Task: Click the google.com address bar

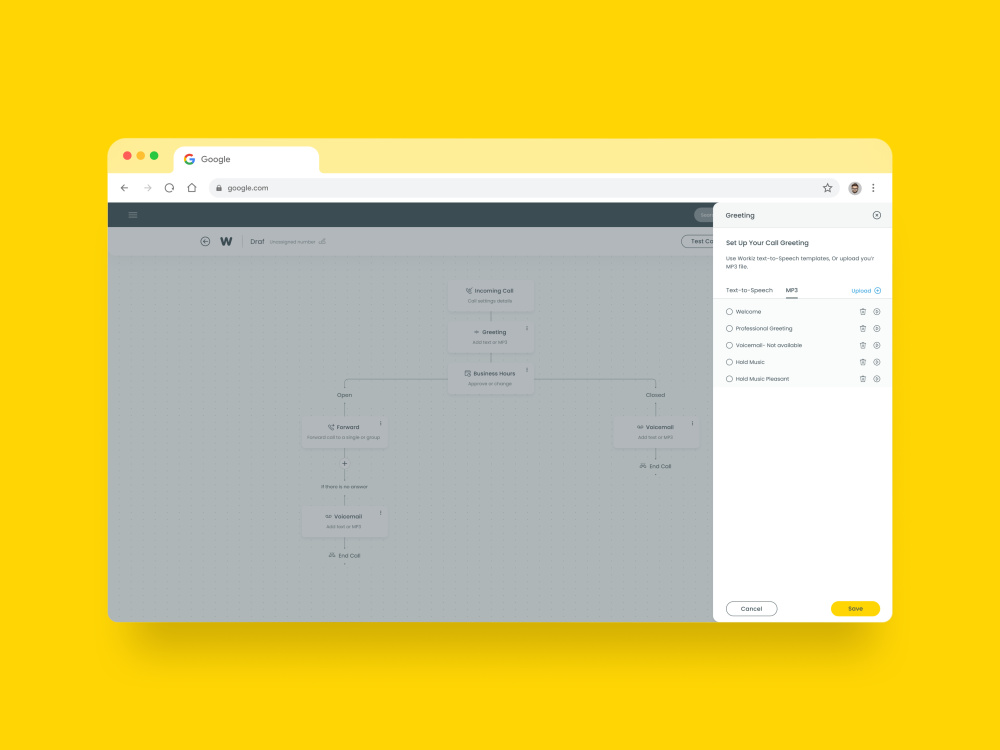Action: point(523,188)
